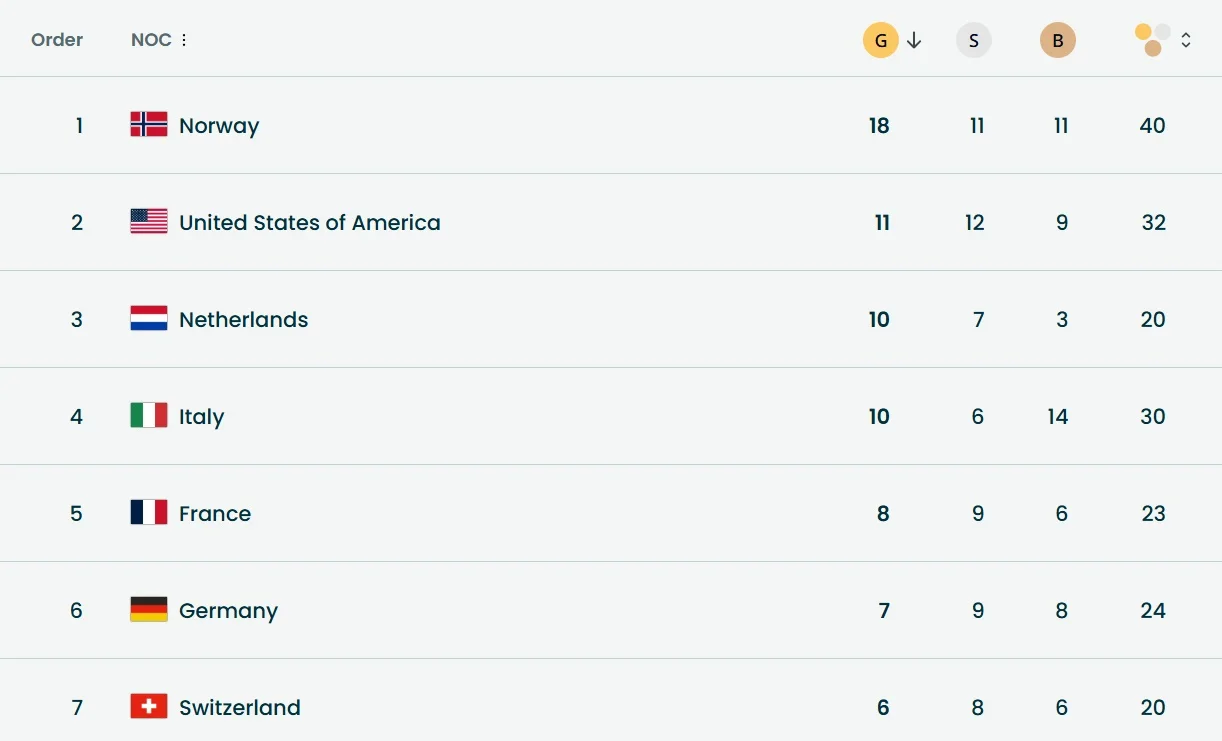Toggle total medals sort chevrons
The width and height of the screenshot is (1222, 741).
1186,40
